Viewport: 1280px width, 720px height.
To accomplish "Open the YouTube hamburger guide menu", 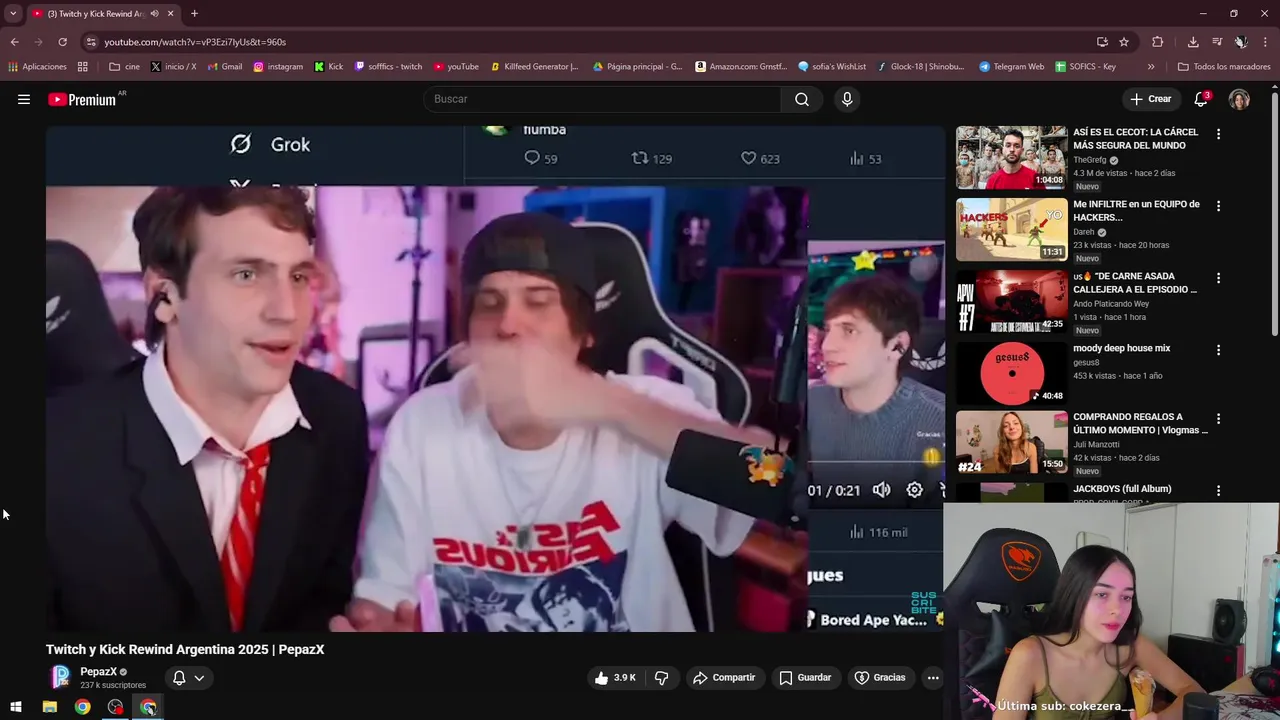I will pos(24,99).
